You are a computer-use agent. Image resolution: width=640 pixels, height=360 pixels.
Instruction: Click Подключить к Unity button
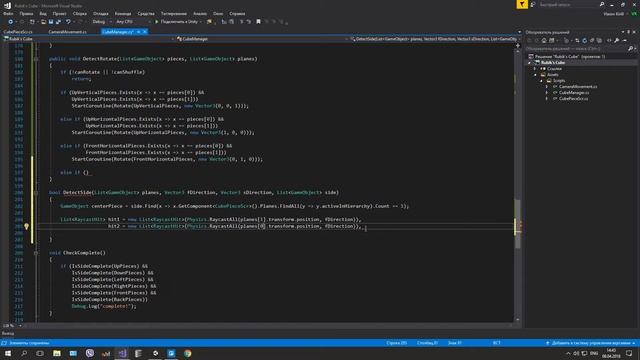[x=177, y=22]
